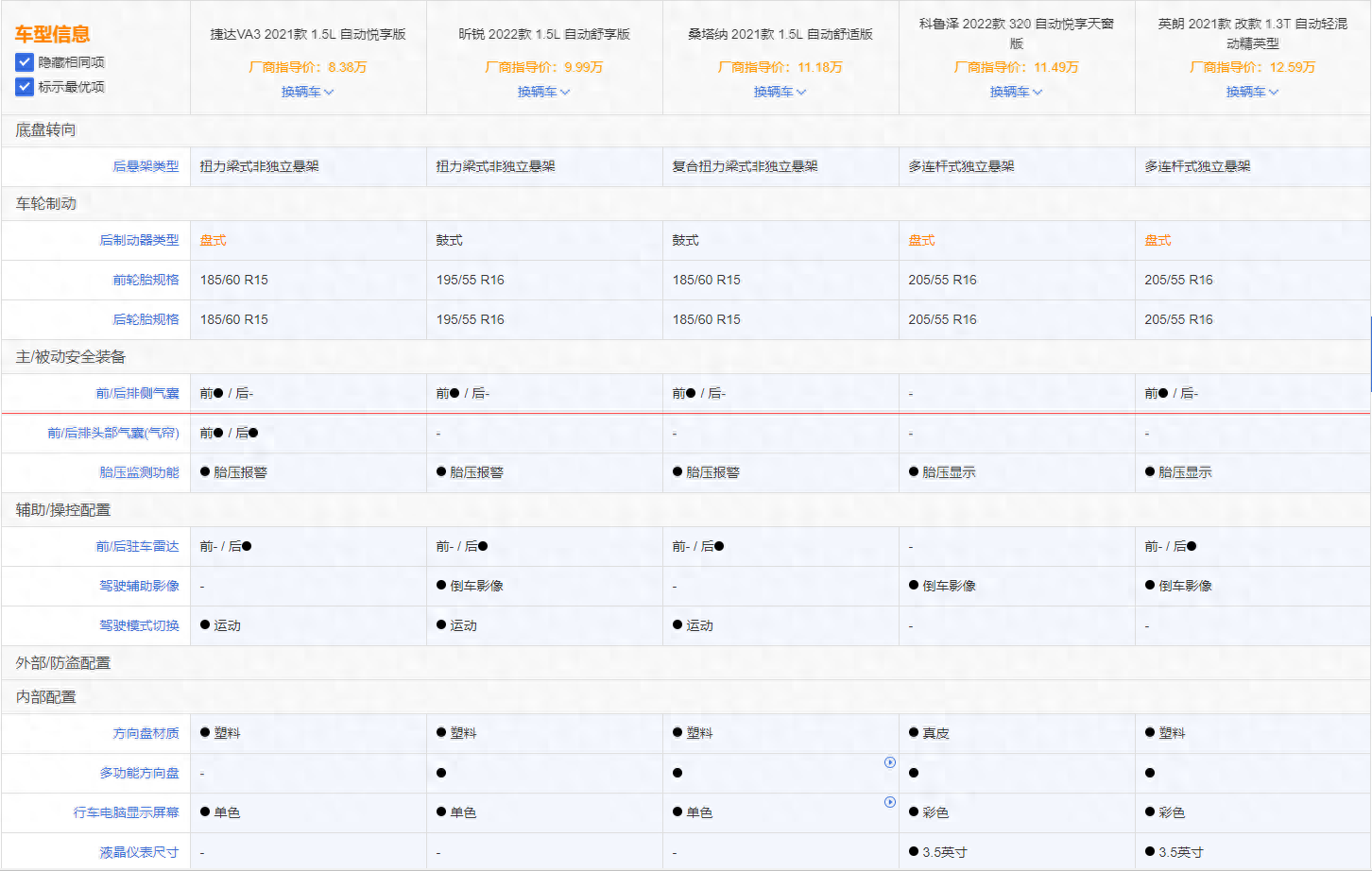Click the 昕锐 2022款 1.5L 自动舒享版 title
The width and height of the screenshot is (1372, 871).
point(544,34)
